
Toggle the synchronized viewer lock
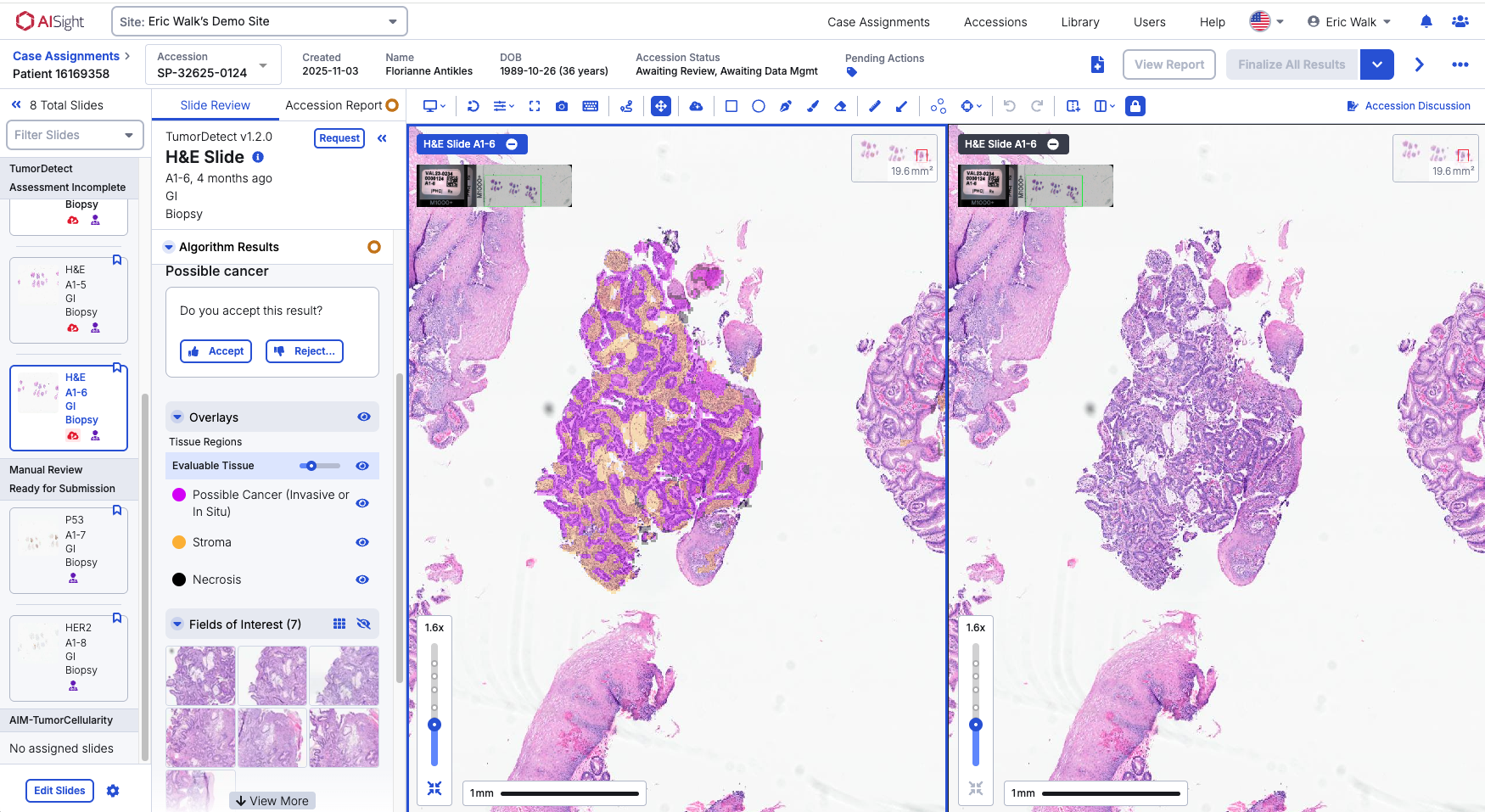(x=1135, y=106)
